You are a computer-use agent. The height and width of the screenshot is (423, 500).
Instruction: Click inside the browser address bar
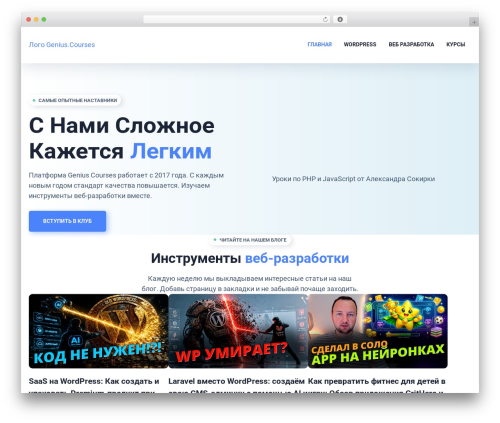click(237, 20)
